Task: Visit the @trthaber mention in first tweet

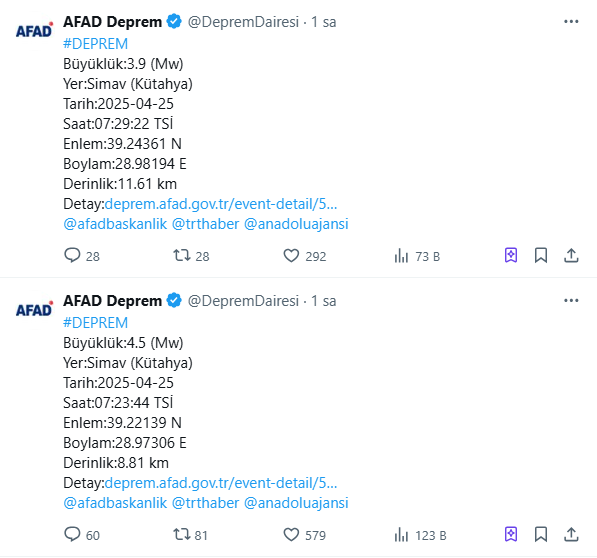Action: [205, 224]
